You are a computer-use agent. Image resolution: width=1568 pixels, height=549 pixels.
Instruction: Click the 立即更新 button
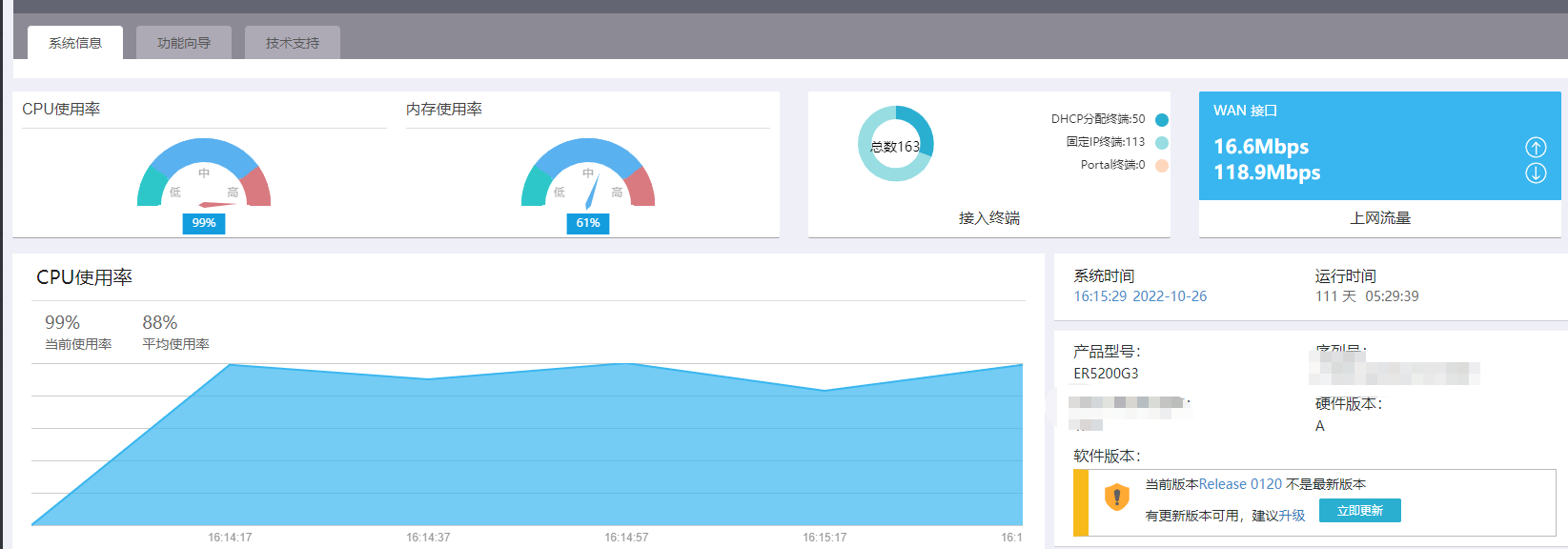tap(1359, 511)
